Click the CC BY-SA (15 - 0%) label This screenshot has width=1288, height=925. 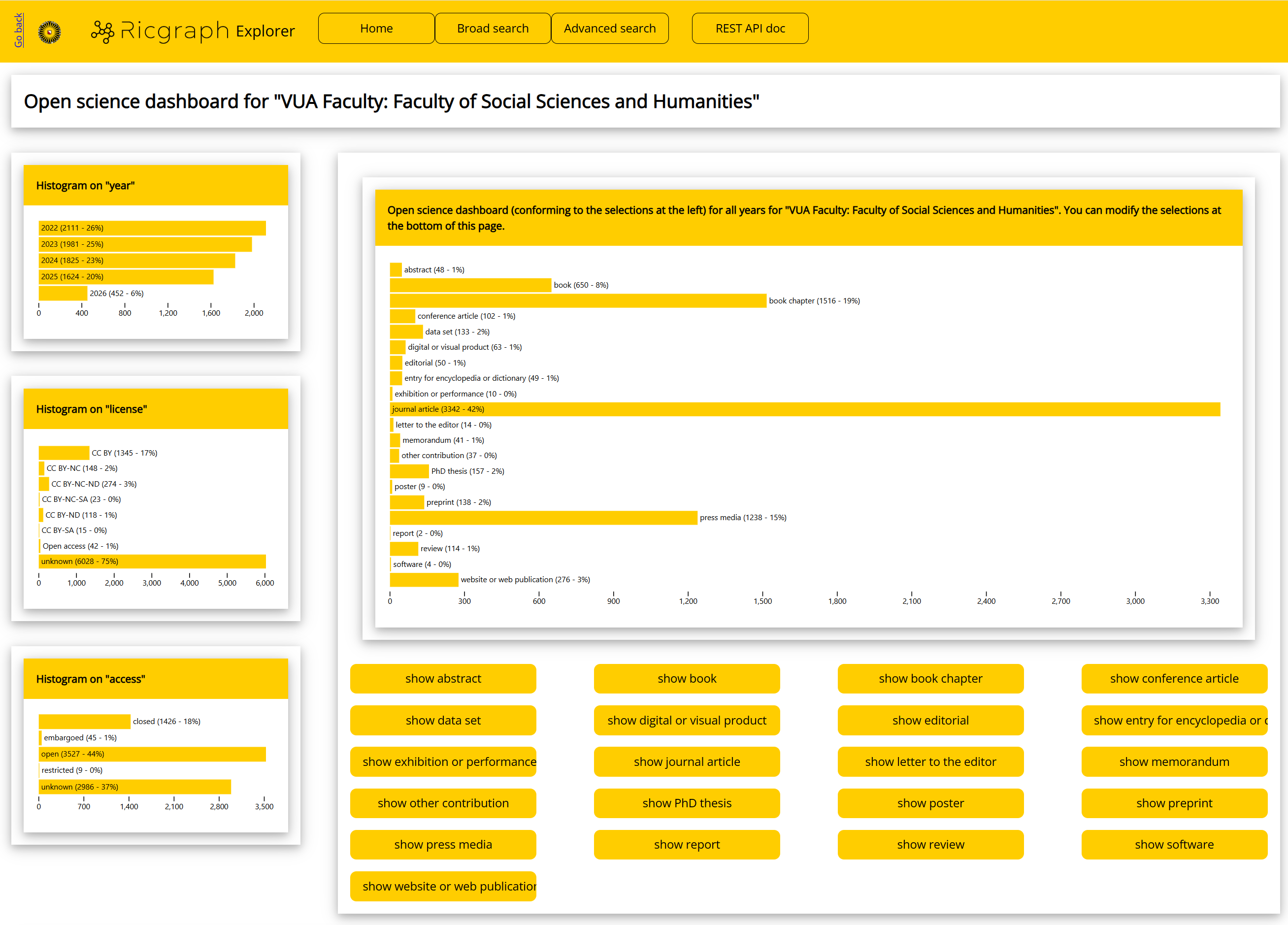(x=74, y=530)
